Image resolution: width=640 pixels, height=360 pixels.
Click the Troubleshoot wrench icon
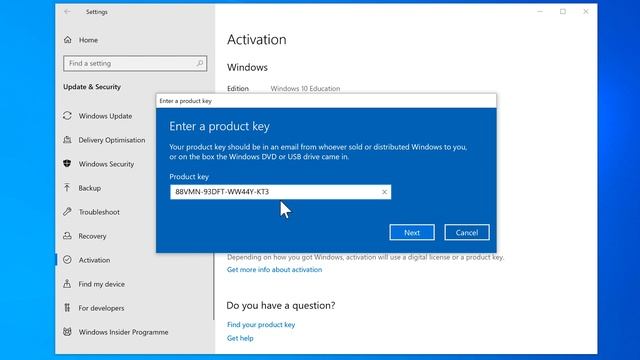(67, 212)
